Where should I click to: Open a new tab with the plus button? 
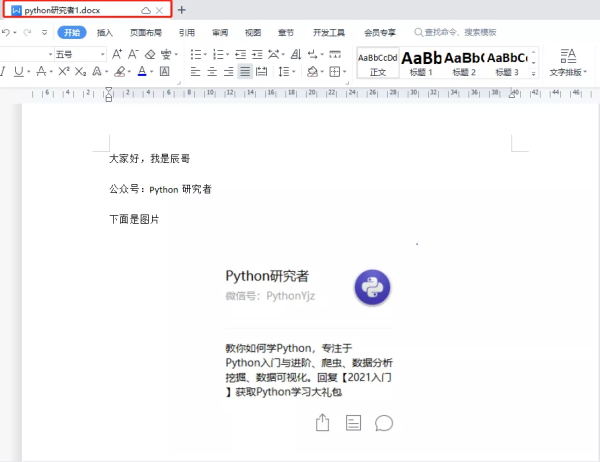(x=181, y=10)
